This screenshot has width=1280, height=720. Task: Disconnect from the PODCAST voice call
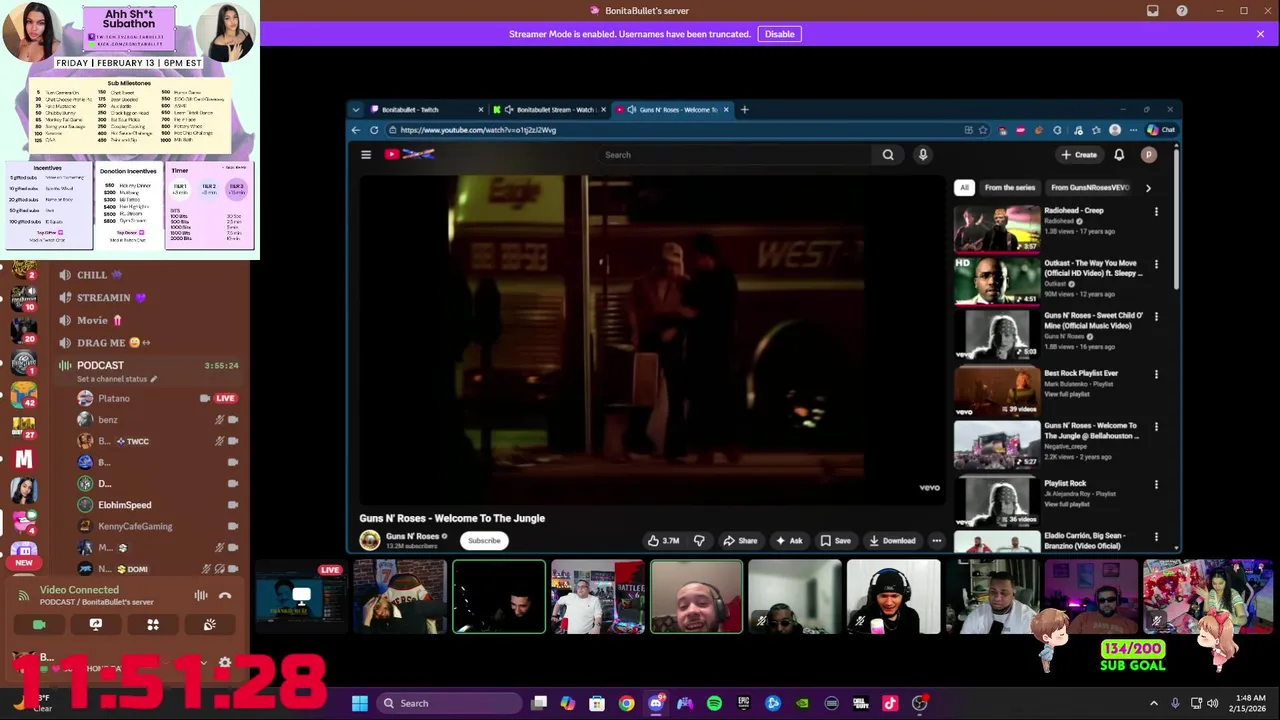click(x=225, y=595)
